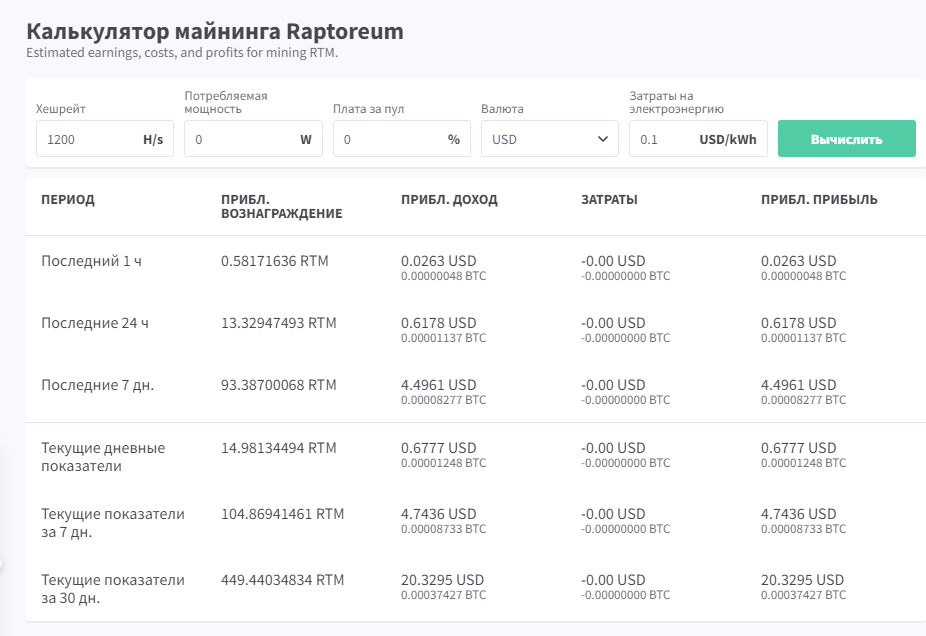Click the Текущие дневные показатели row label
926x636 pixels.
point(103,457)
